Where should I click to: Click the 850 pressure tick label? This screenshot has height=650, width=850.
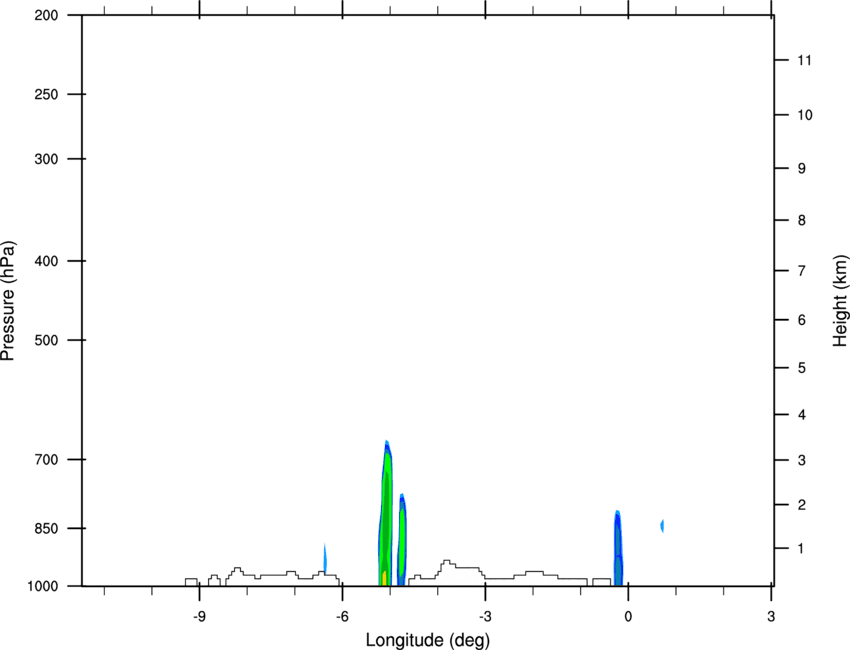(x=46, y=528)
